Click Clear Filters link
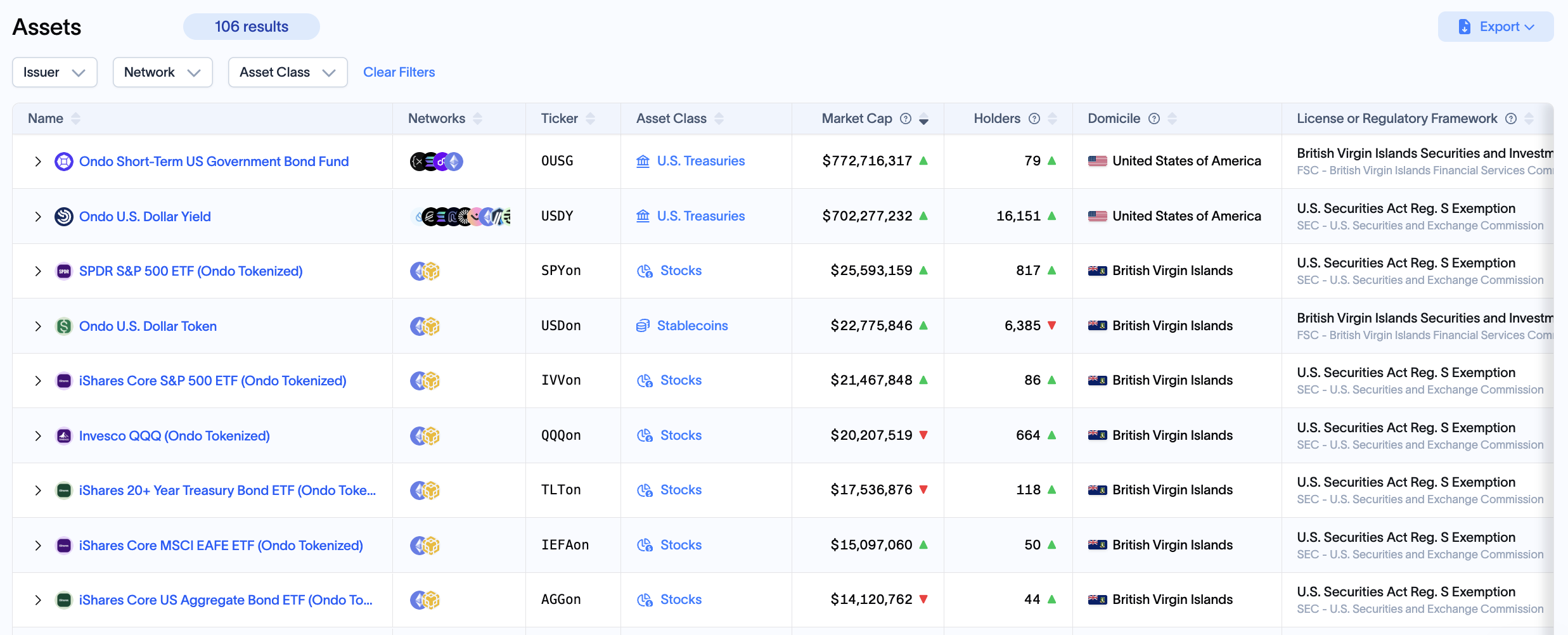Image resolution: width=1568 pixels, height=635 pixels. (399, 72)
